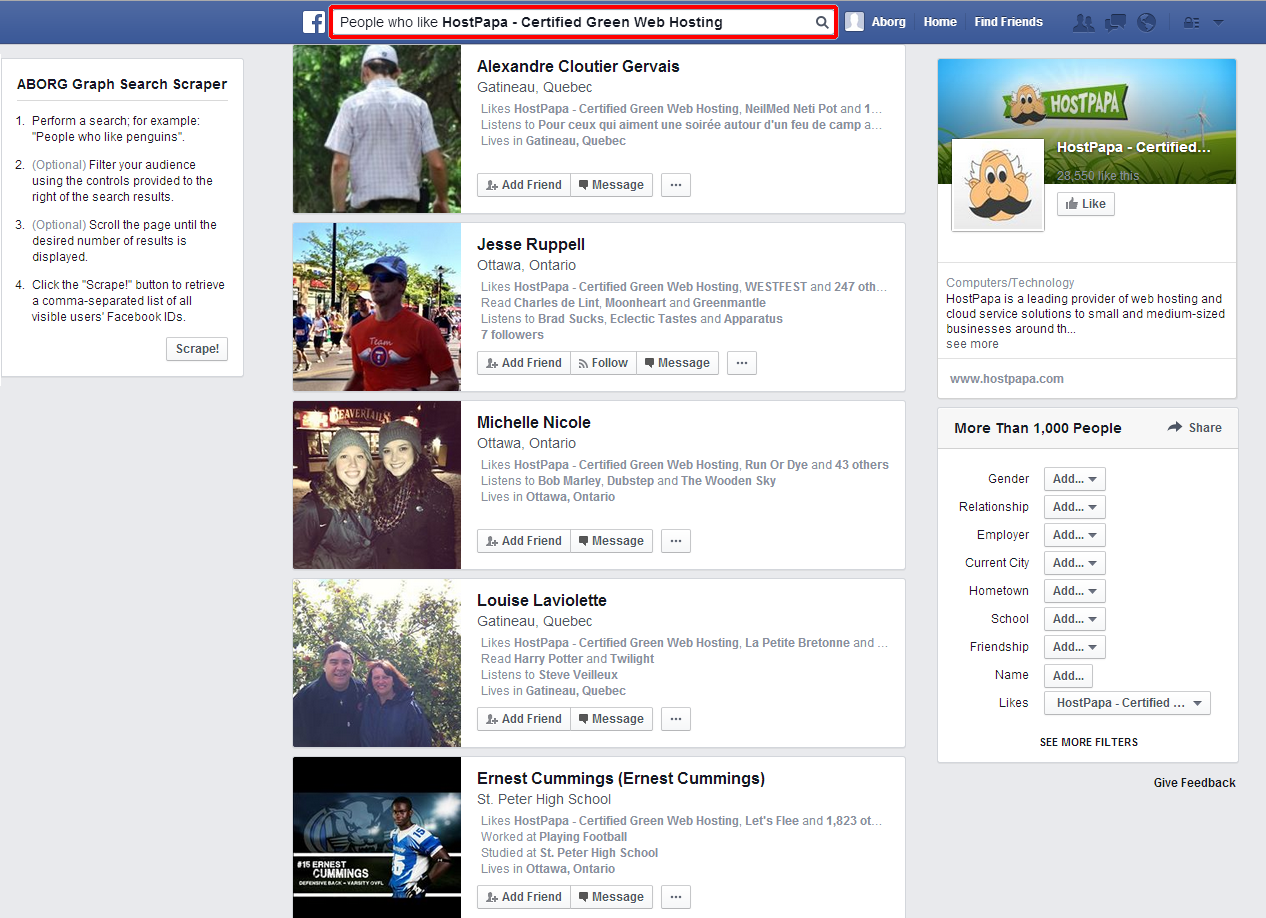Add Ernest Cummings as friend
Viewport: 1266px width, 918px height.
pyautogui.click(x=524, y=897)
